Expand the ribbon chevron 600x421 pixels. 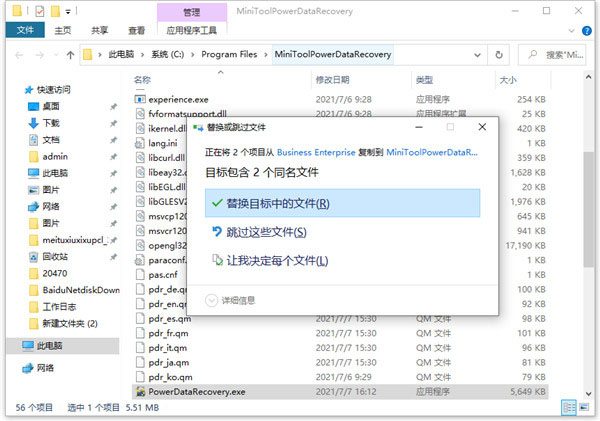point(571,31)
